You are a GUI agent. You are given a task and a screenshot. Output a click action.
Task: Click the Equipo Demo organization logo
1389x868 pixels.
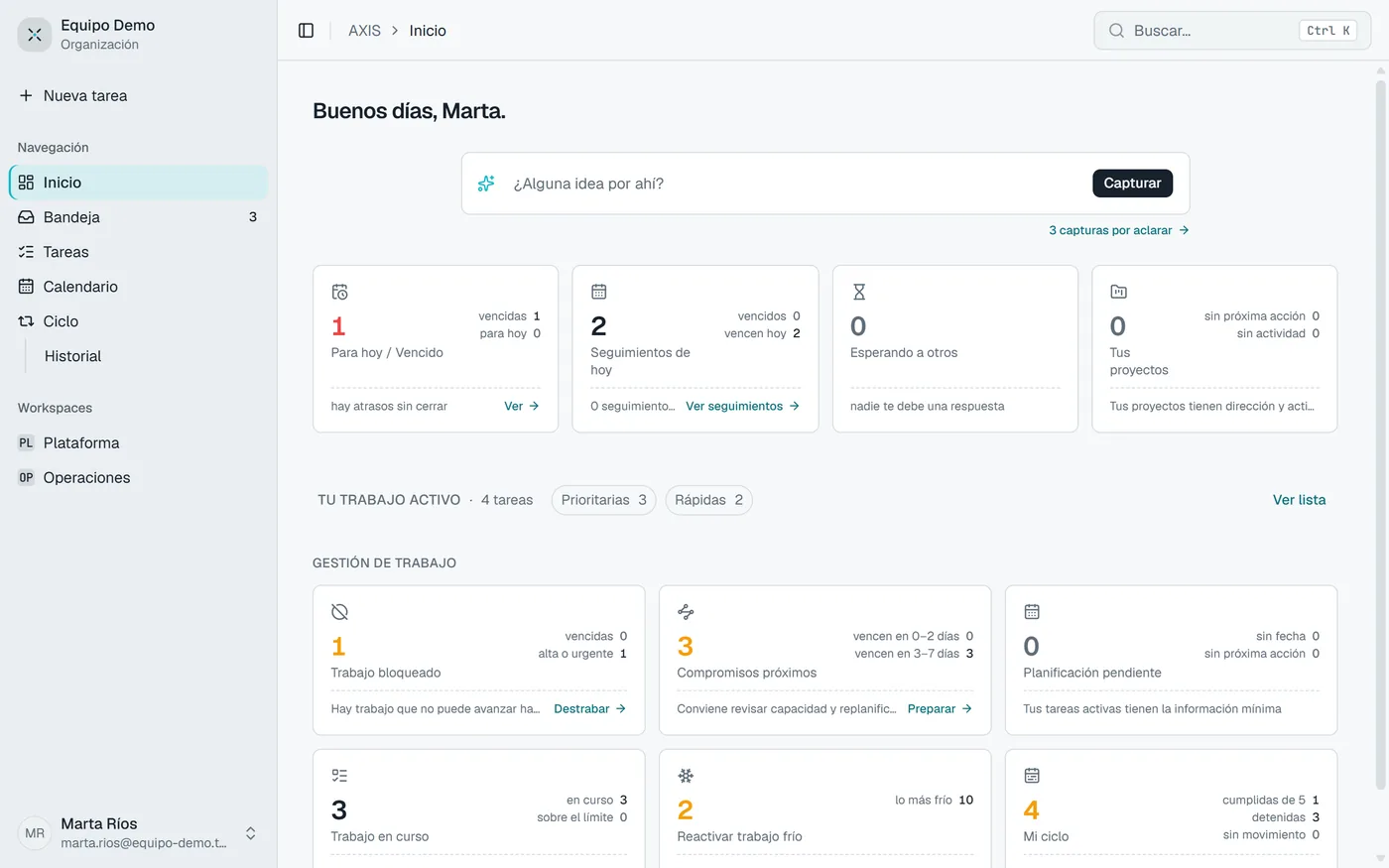35,35
